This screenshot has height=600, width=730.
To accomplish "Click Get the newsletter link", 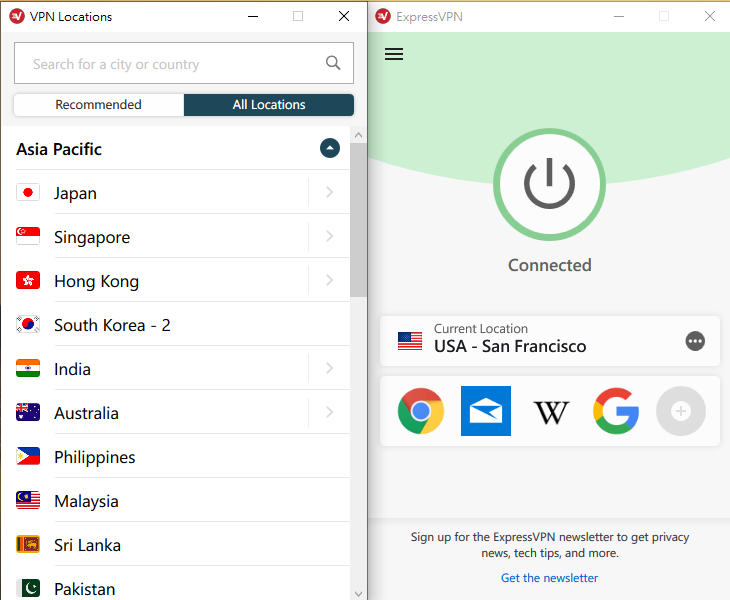I will click(549, 578).
